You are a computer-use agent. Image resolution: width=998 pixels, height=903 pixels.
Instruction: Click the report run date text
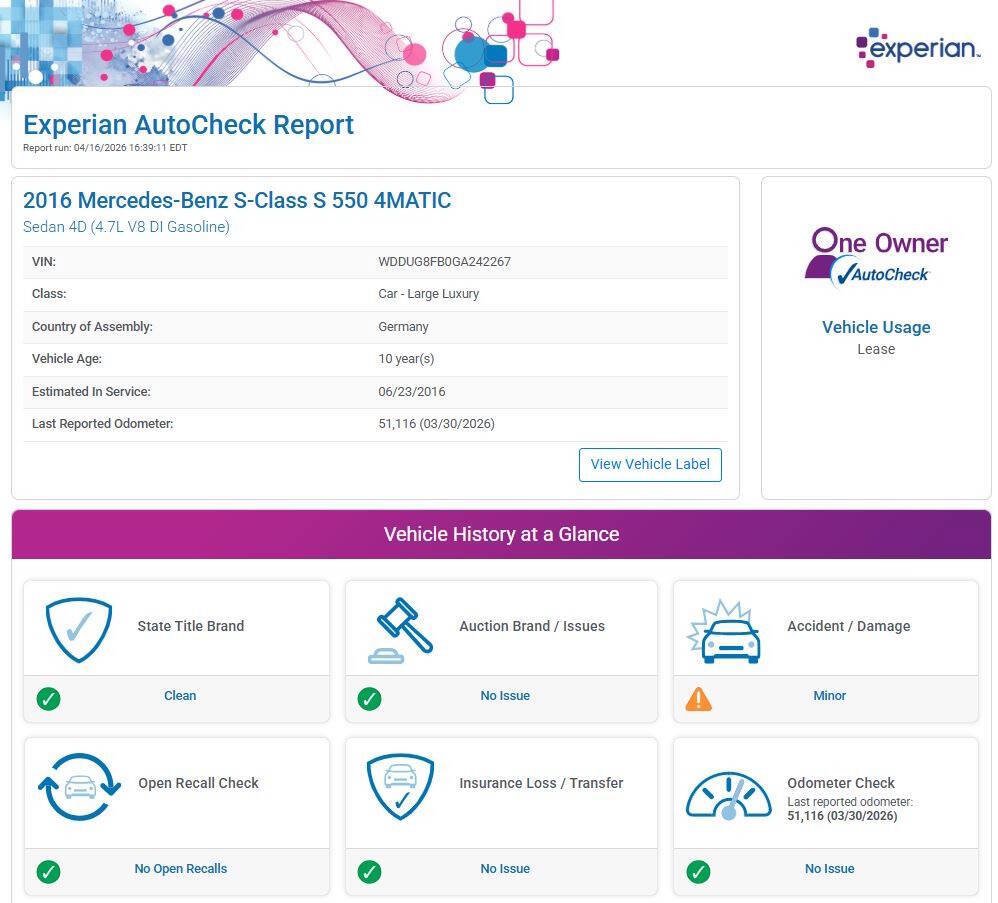105,148
